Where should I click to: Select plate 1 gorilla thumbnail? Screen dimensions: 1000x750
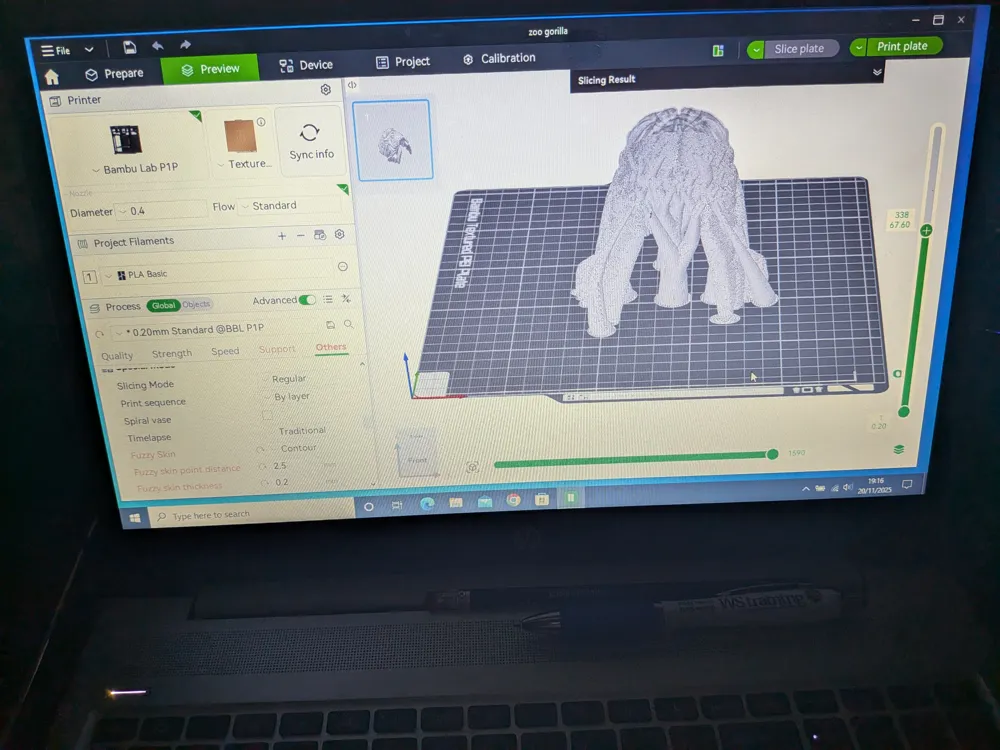(x=393, y=140)
